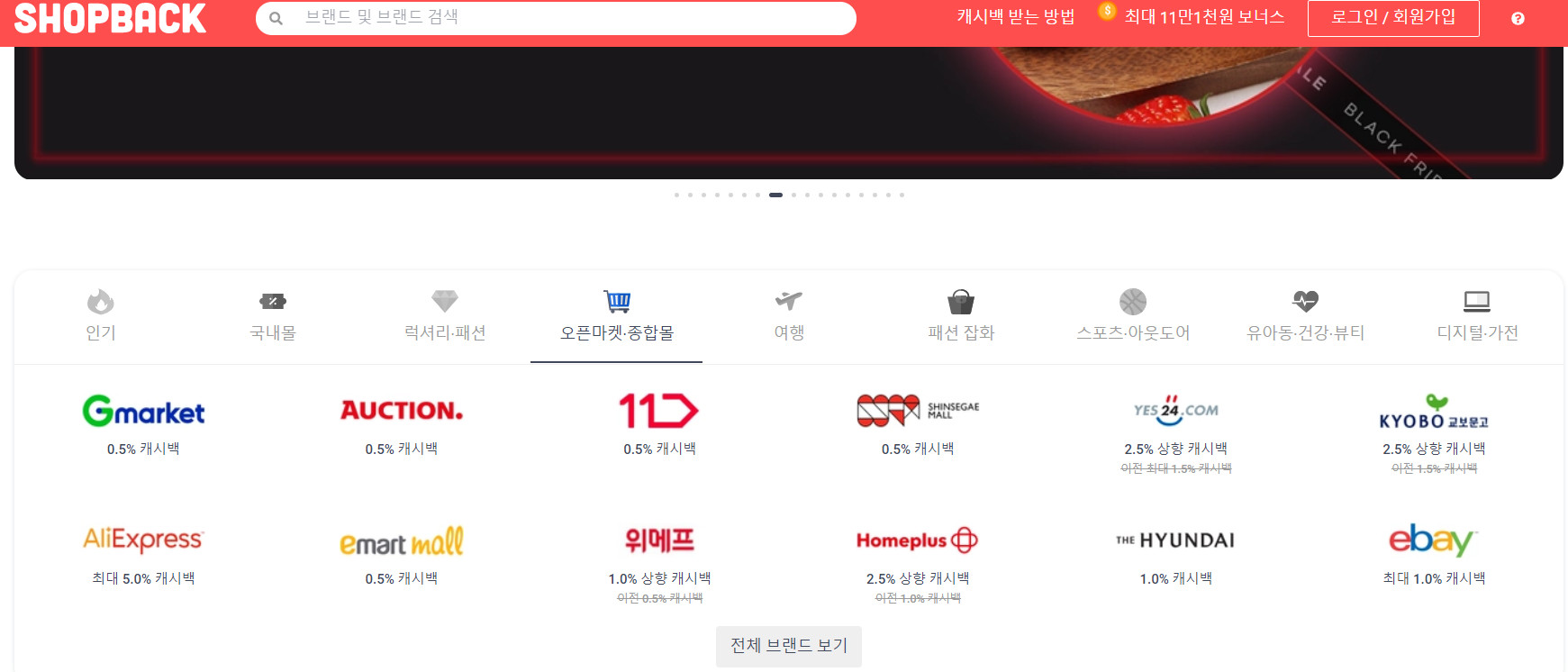Open the ebay store logo

tap(1434, 540)
